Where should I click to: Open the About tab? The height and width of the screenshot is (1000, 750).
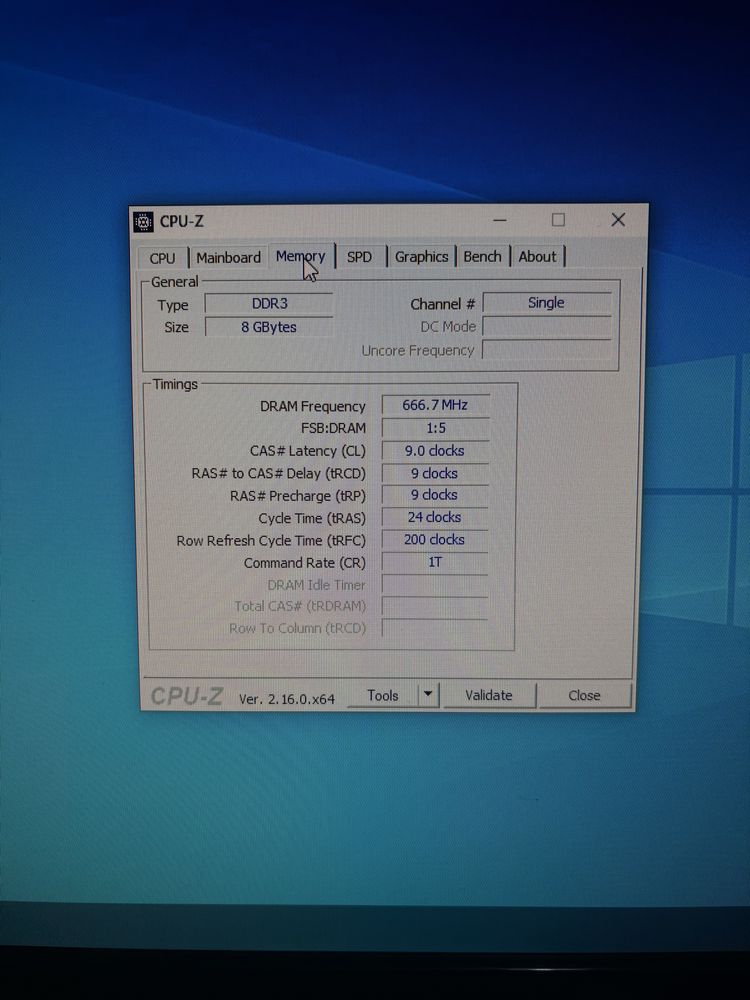(537, 256)
